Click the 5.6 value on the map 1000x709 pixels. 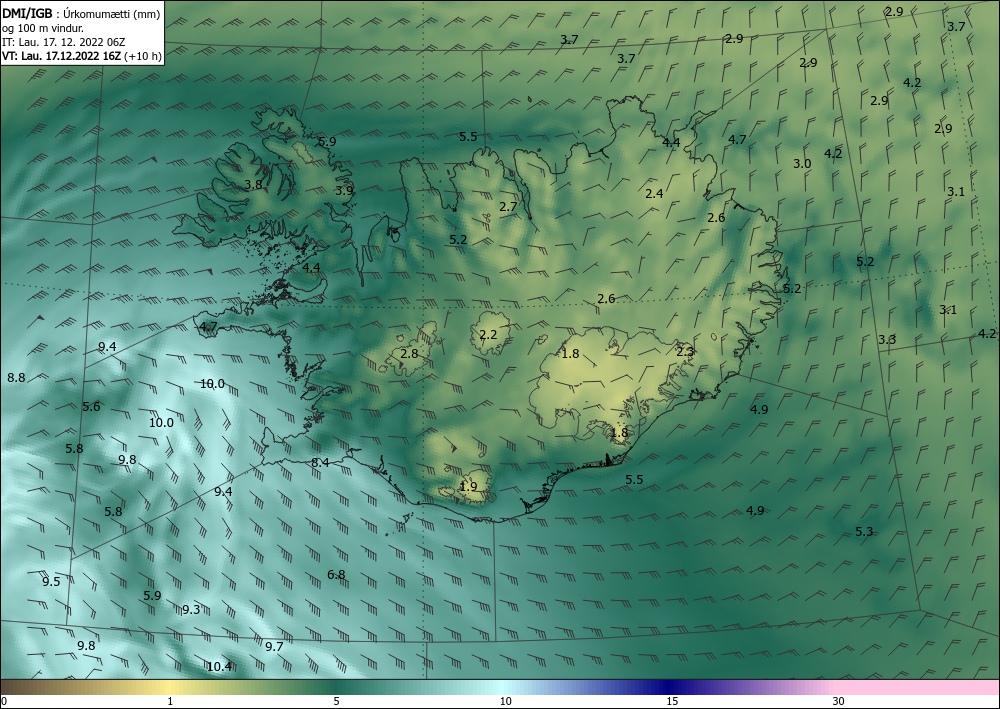91,407
